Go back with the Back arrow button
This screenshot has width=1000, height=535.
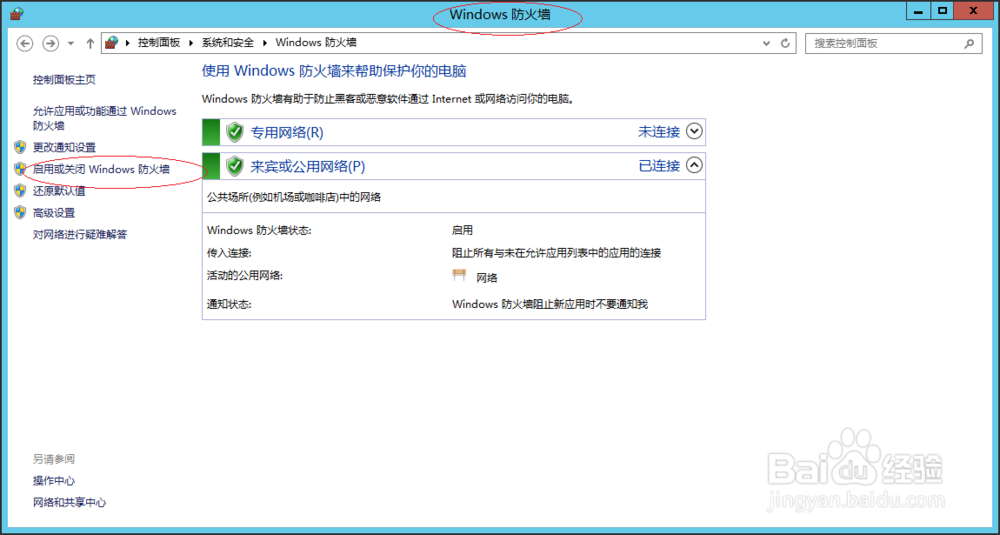pos(24,43)
